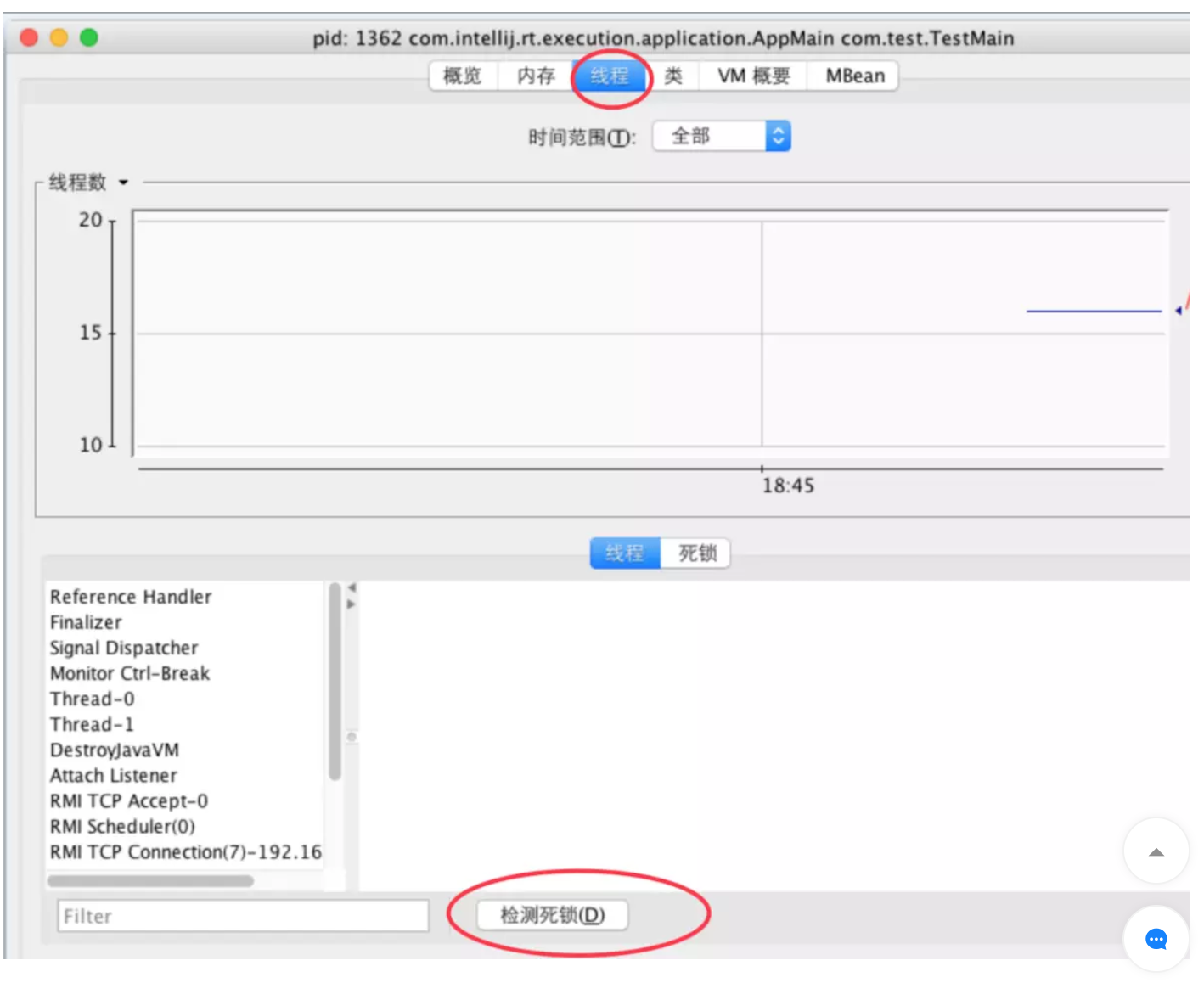Expand split pane with right arrow
This screenshot has width=1204, height=983.
pyautogui.click(x=352, y=604)
